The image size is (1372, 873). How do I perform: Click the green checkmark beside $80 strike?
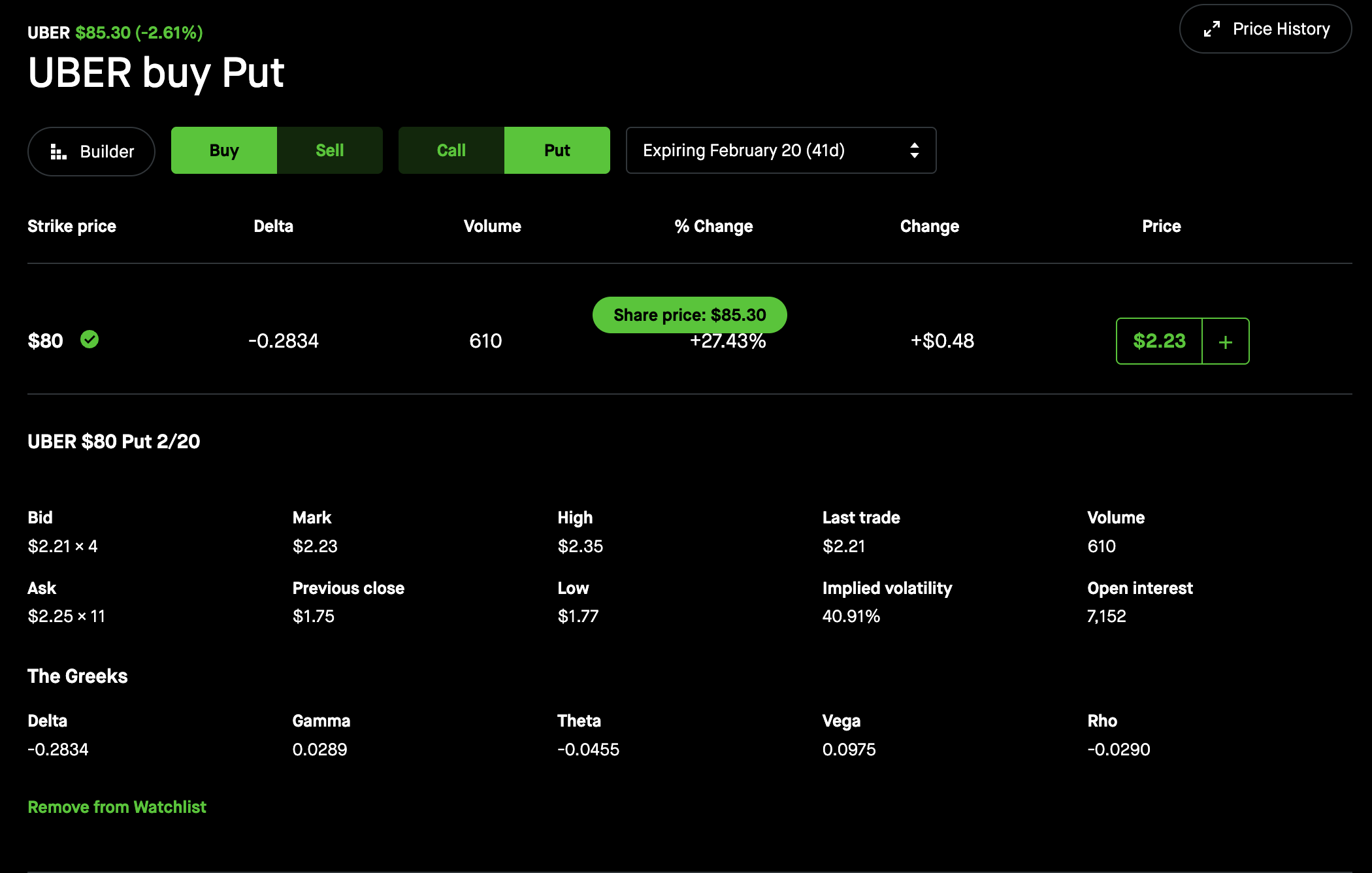(x=90, y=340)
